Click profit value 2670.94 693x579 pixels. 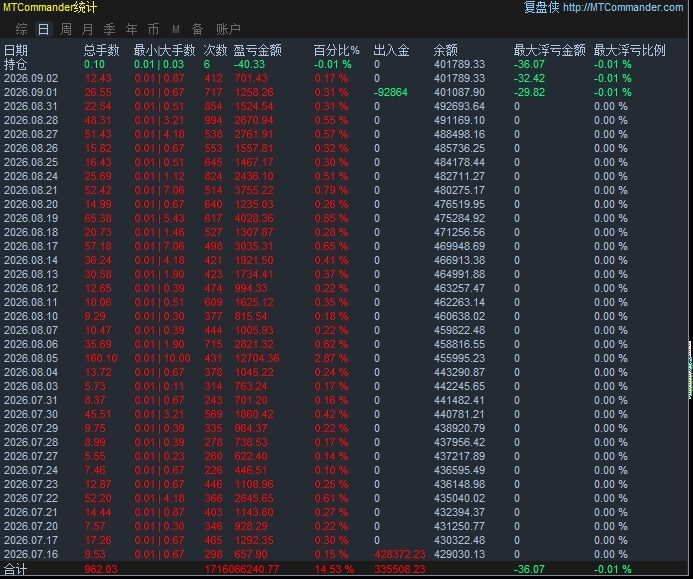click(x=254, y=120)
